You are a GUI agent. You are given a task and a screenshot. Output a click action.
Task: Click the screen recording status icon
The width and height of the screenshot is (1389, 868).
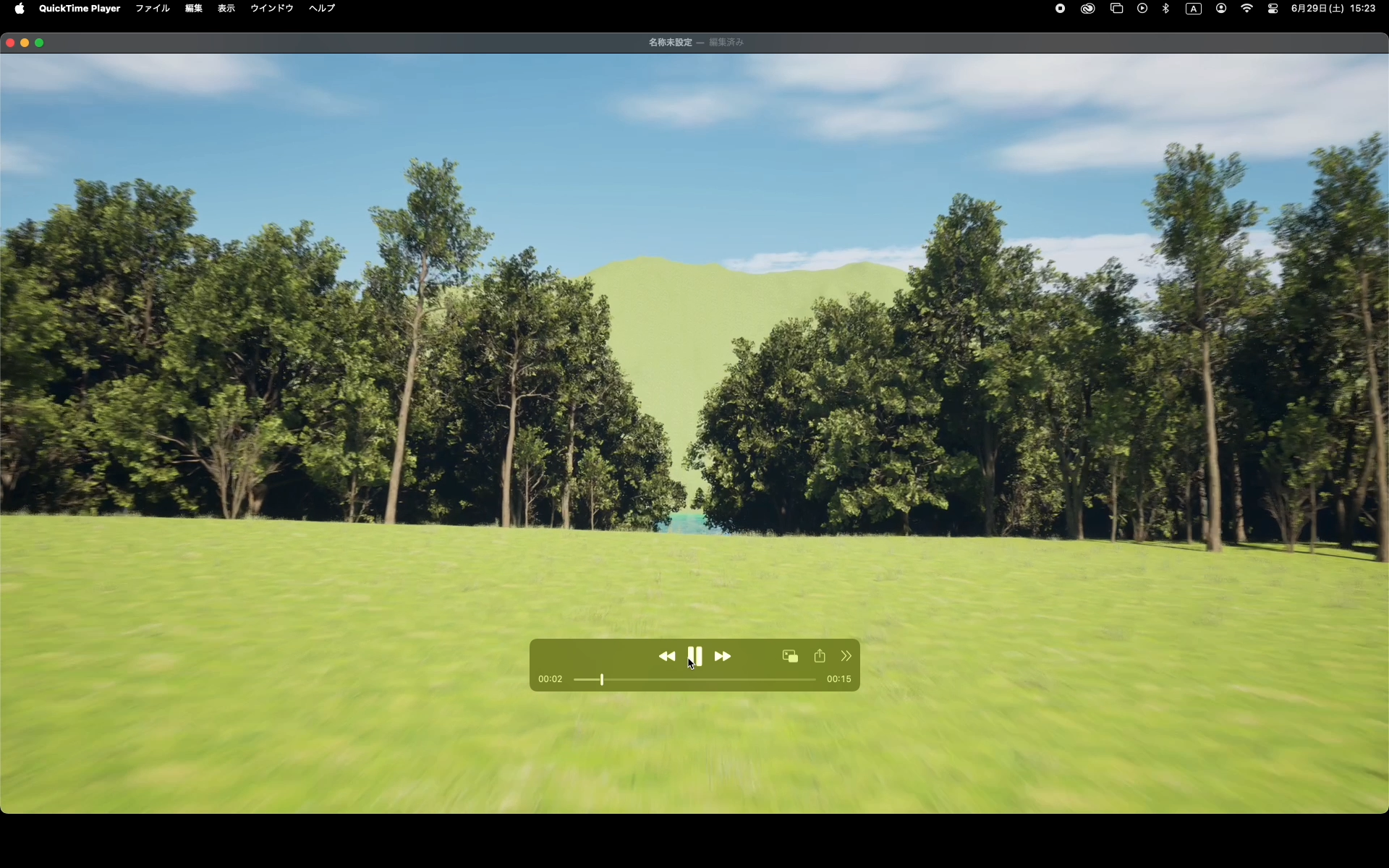[x=1060, y=9]
